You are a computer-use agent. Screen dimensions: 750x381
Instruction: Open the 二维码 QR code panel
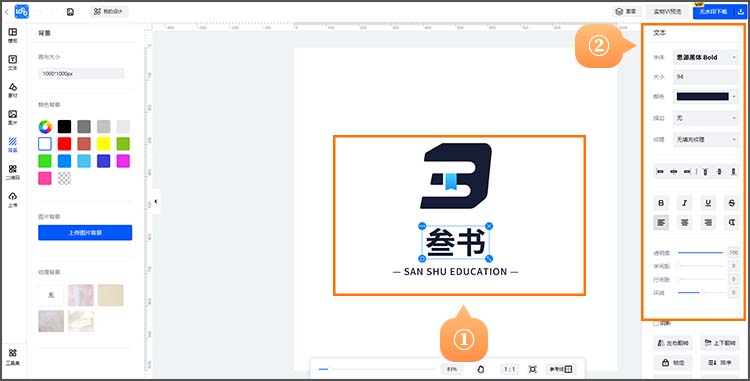coord(13,172)
